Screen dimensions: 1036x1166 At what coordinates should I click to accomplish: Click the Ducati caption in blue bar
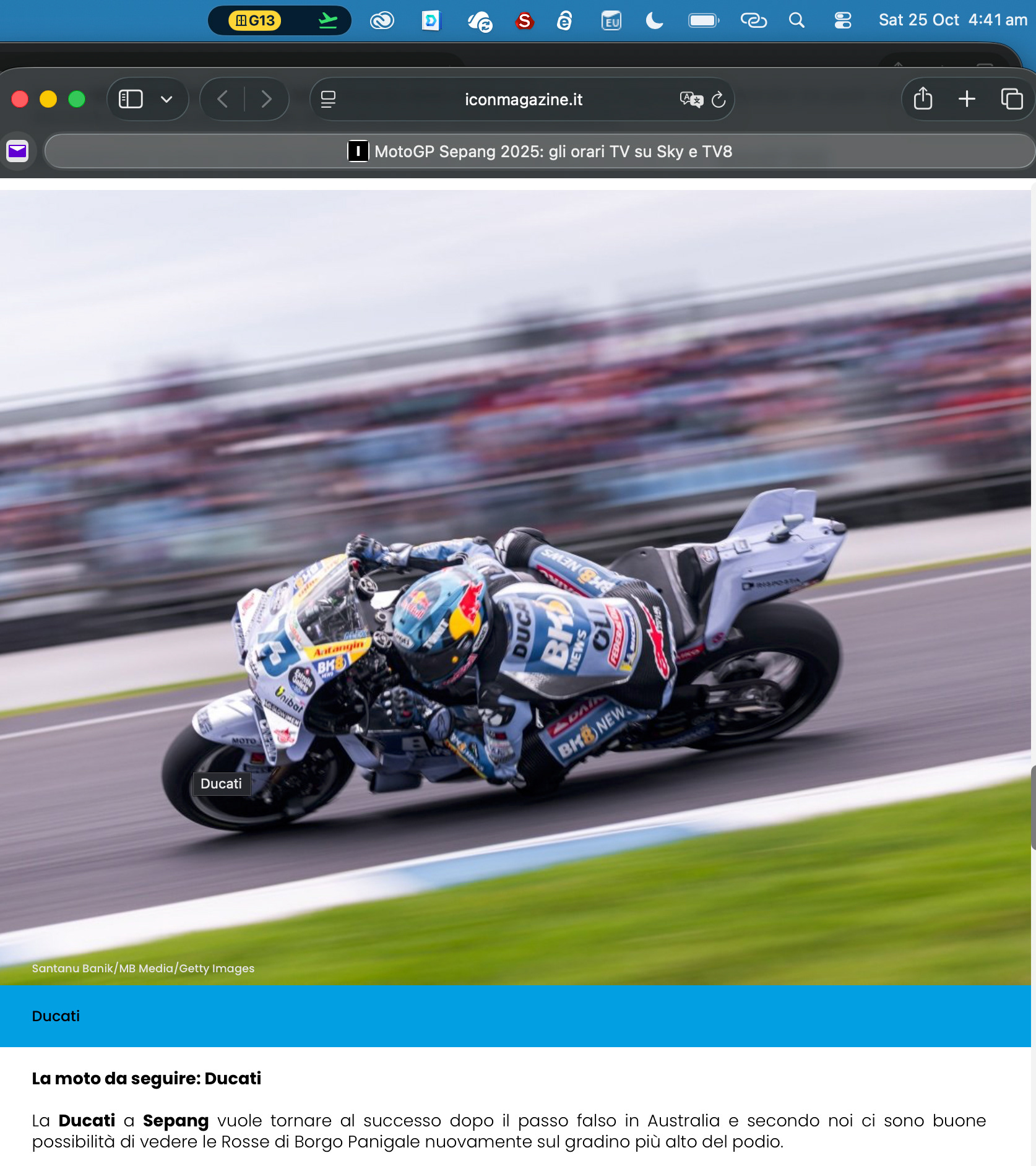(x=56, y=1016)
